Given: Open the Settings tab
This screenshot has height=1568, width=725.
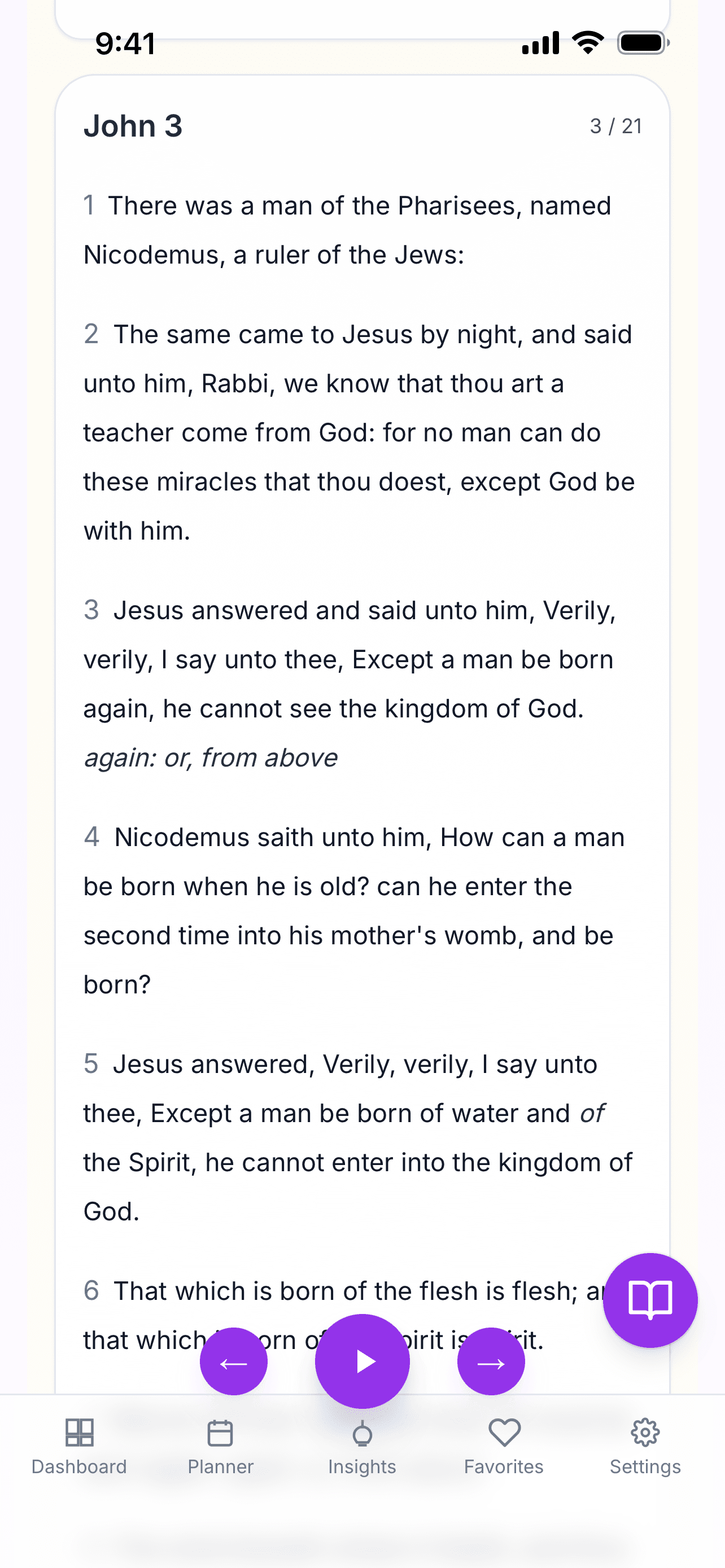Looking at the screenshot, I should coord(645,1446).
